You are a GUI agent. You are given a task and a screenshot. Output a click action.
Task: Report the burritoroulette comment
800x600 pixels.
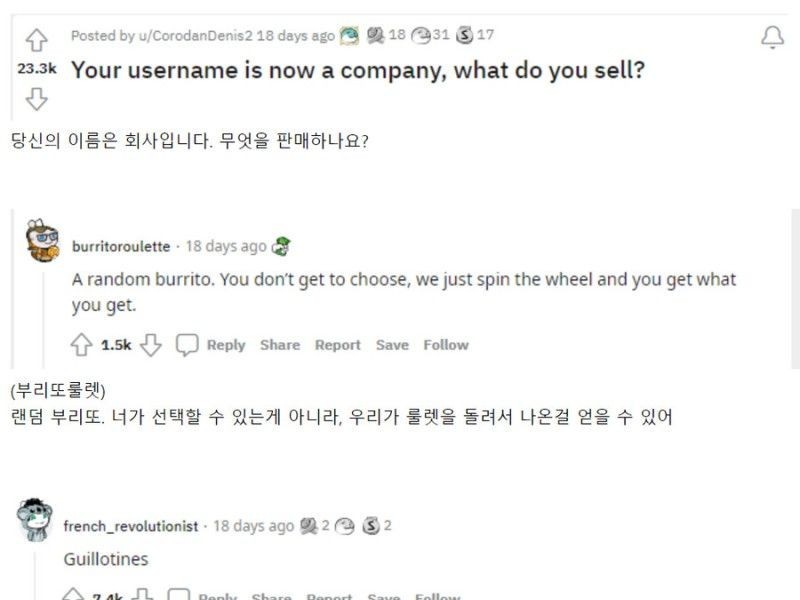(x=338, y=345)
